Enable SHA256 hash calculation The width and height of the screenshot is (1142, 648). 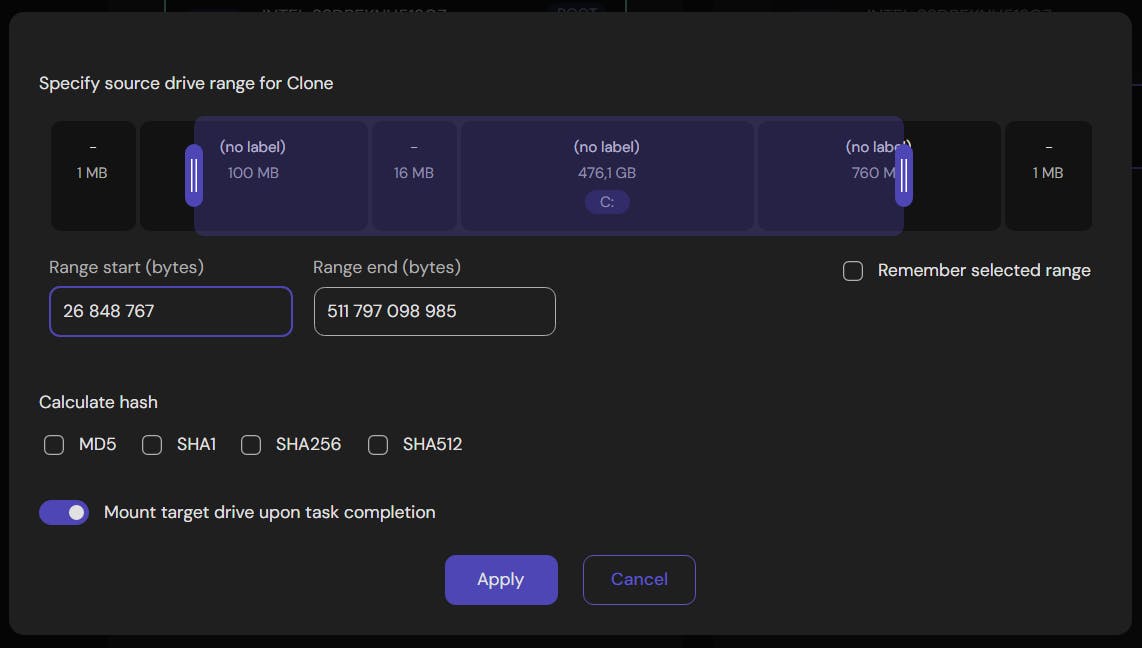(x=250, y=445)
